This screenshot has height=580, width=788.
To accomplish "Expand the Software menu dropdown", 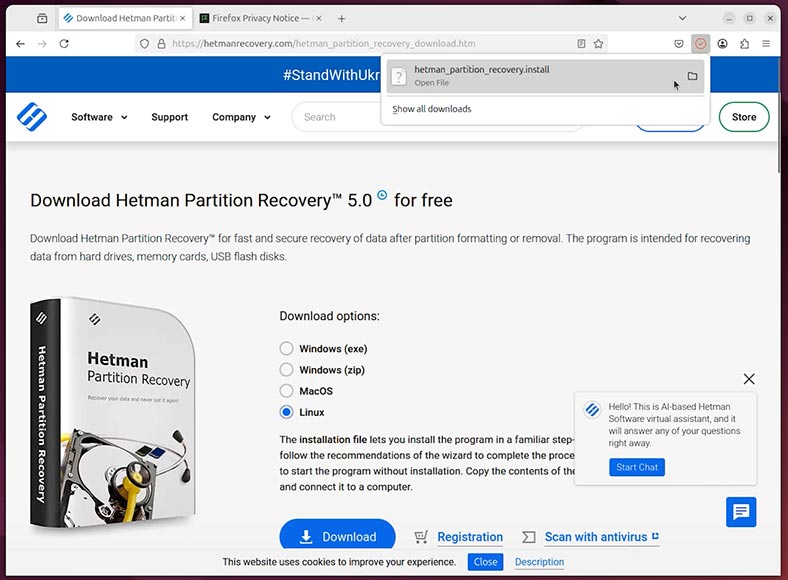I will 99,117.
